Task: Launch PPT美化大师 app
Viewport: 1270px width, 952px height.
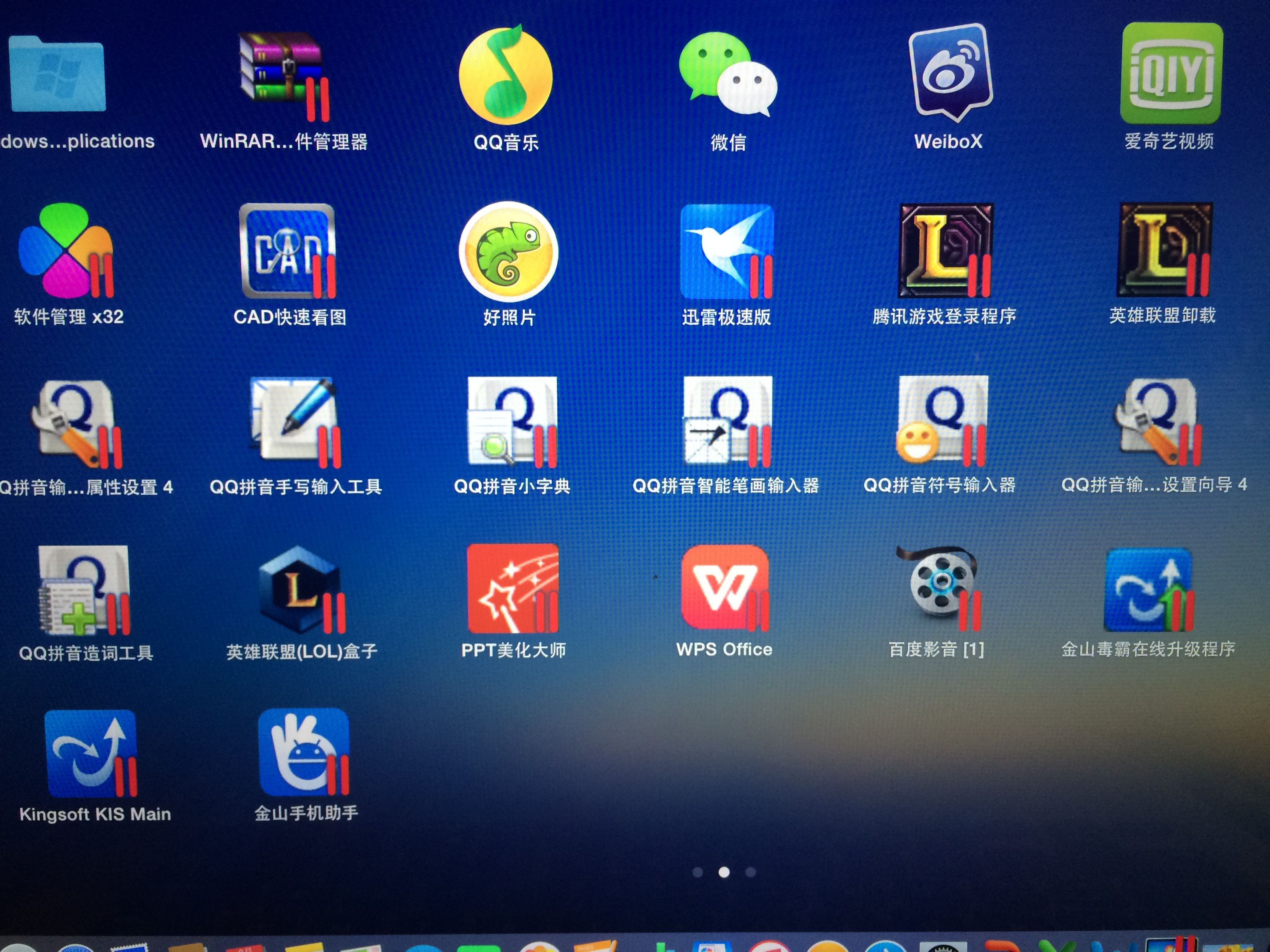Action: coord(513,588)
